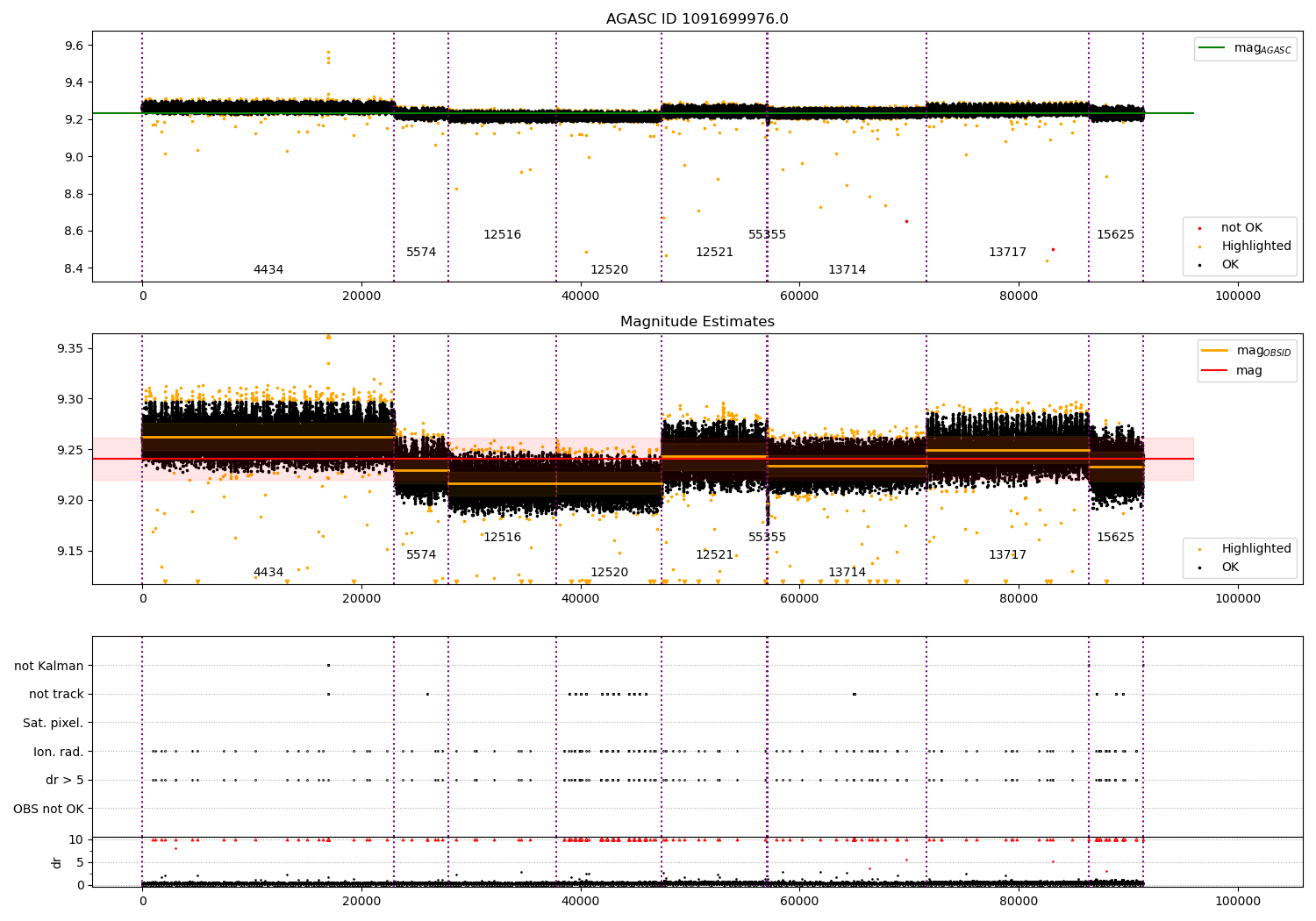Click the 9.6 y-axis tick label
This screenshot has width=1316, height=921.
pos(74,46)
